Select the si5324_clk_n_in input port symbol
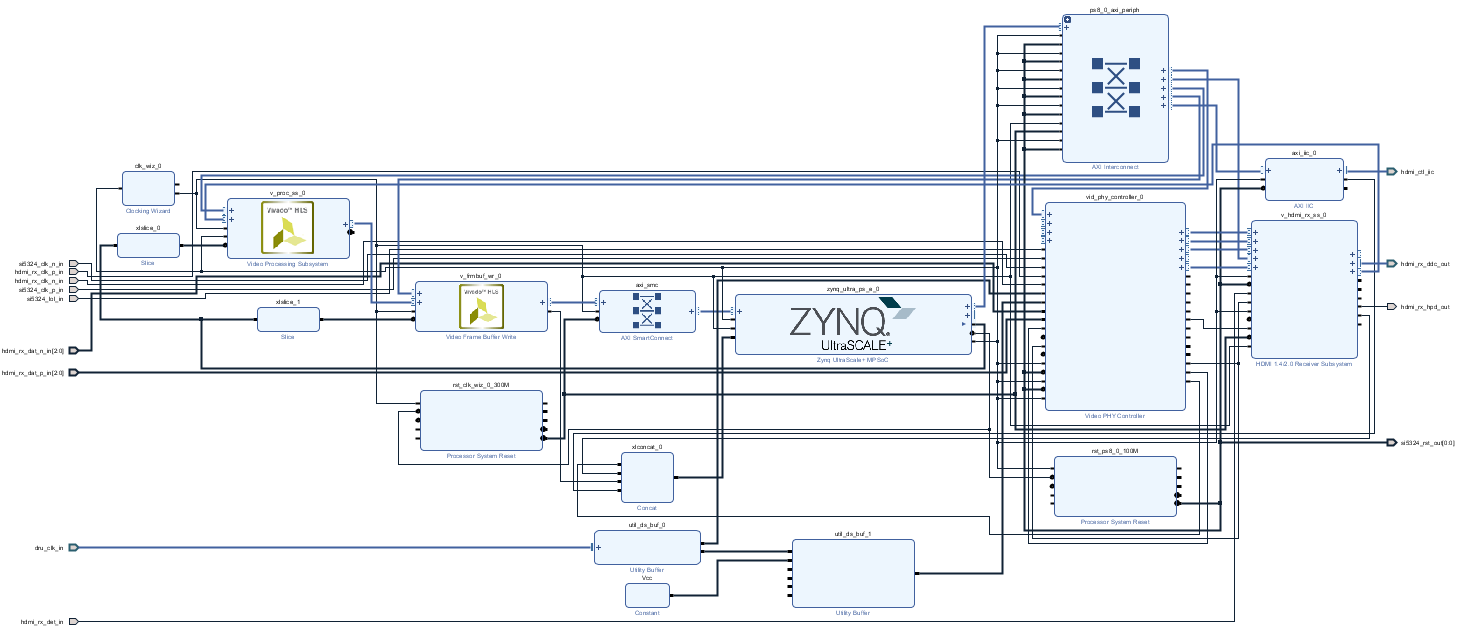Viewport: 1475px width, 633px height. [x=73, y=264]
